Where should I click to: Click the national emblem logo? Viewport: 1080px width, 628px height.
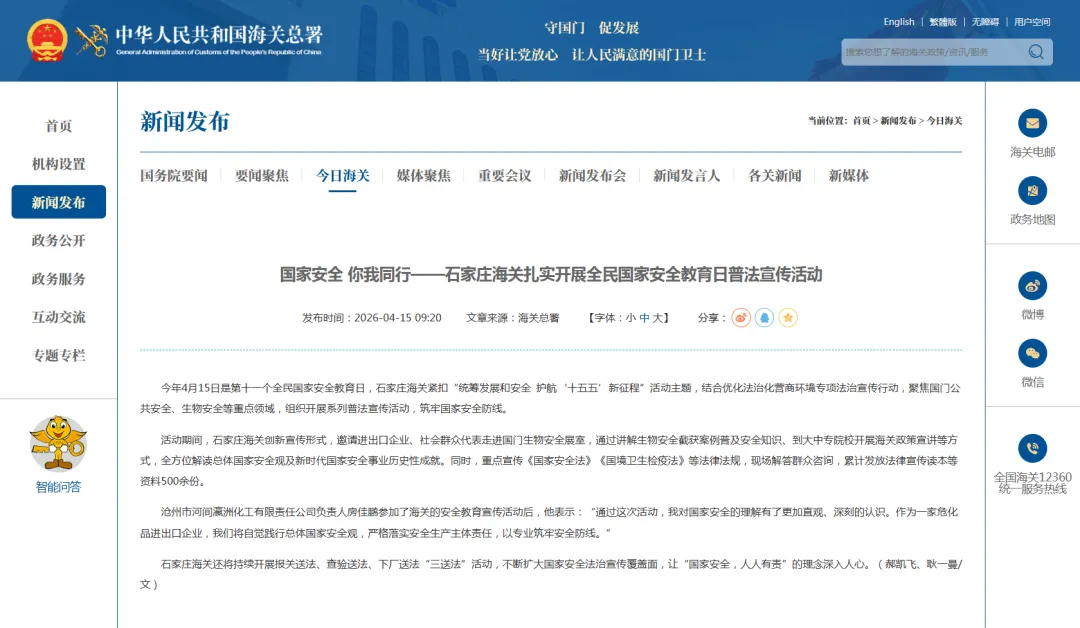[47, 40]
